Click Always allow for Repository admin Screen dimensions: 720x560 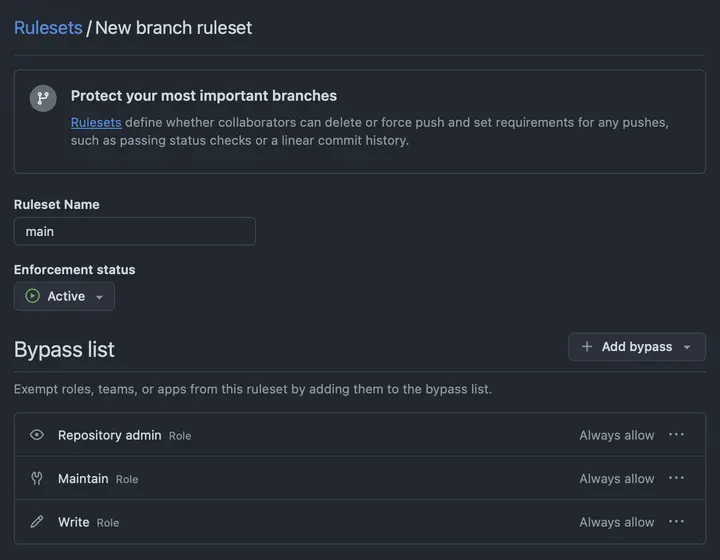(x=617, y=435)
